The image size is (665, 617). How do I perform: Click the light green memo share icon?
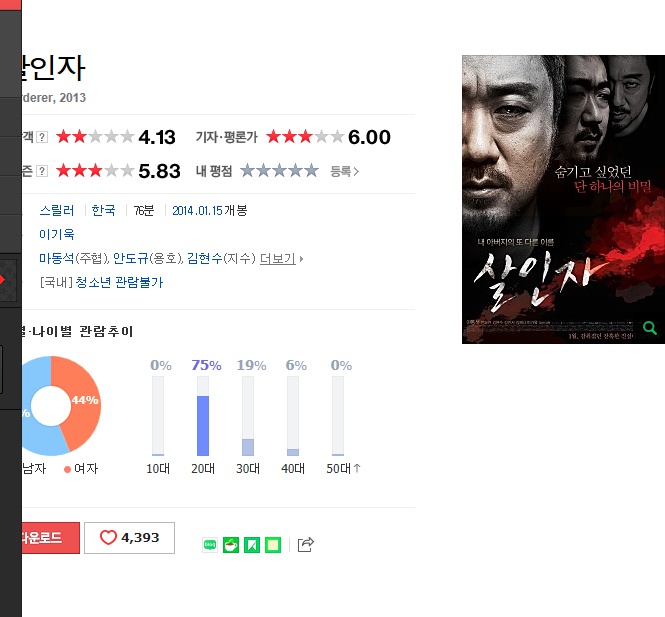pyautogui.click(x=273, y=545)
